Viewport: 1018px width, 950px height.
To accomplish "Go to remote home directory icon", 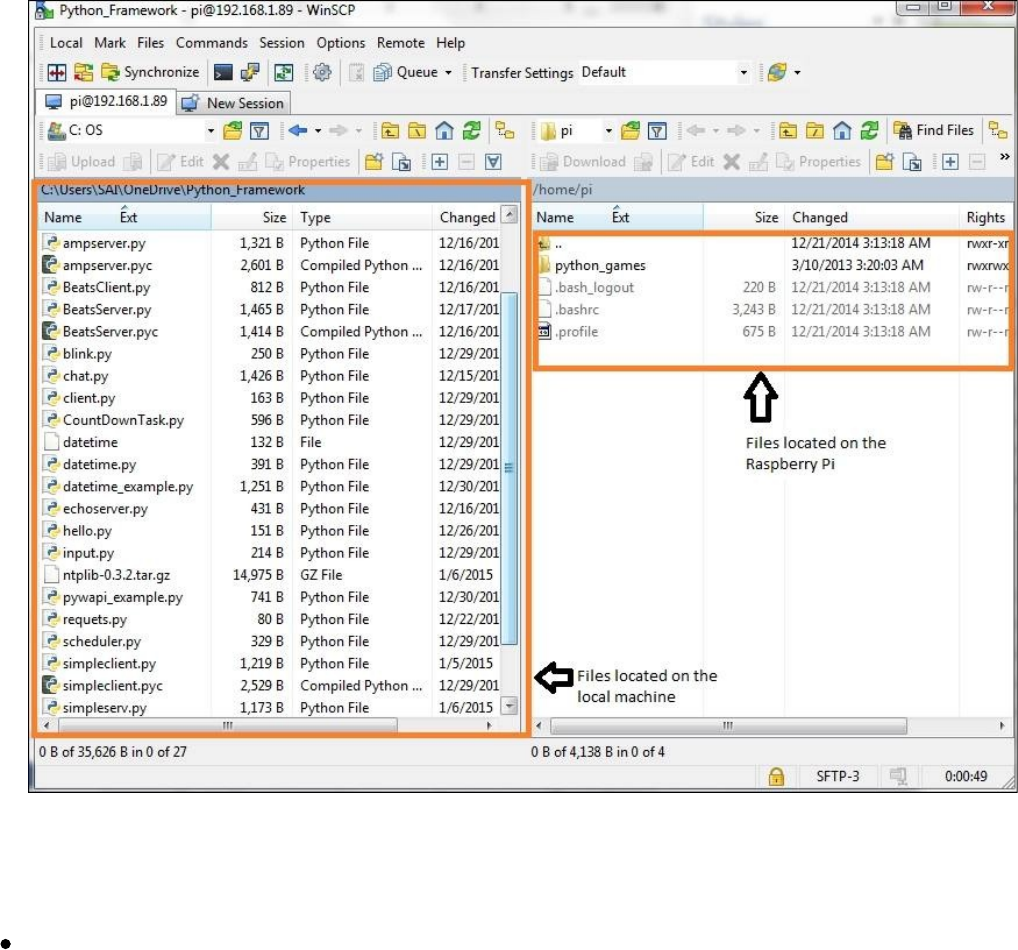I will (842, 131).
